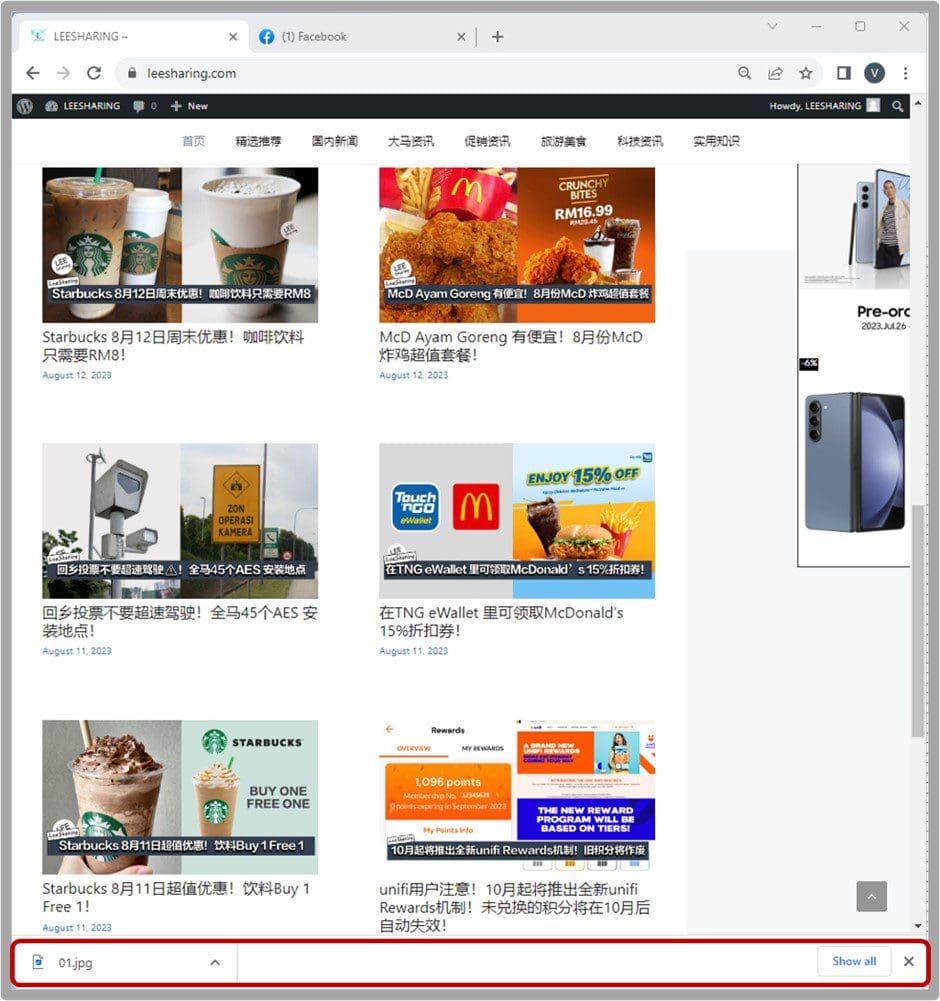Viewport: 940px width, 1001px height.
Task: Open 国内新闻 in the navigation menu
Action: coord(335,141)
